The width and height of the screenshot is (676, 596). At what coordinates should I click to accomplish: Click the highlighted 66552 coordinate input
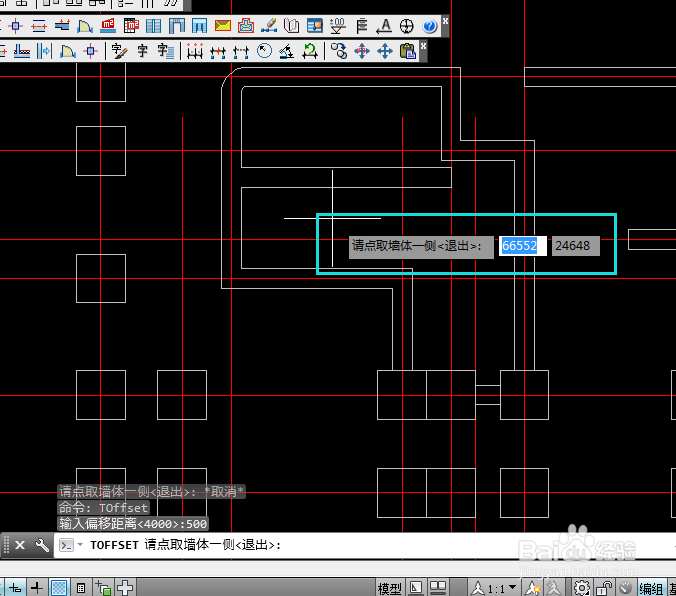click(523, 246)
